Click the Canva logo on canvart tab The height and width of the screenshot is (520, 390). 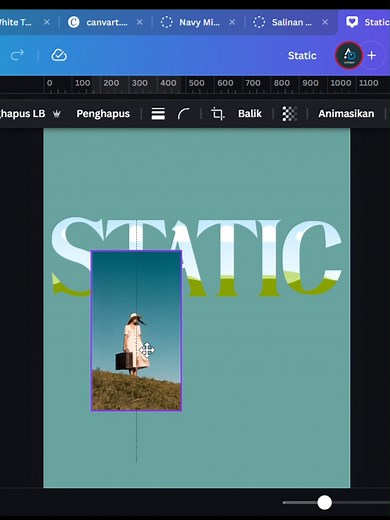click(73, 22)
